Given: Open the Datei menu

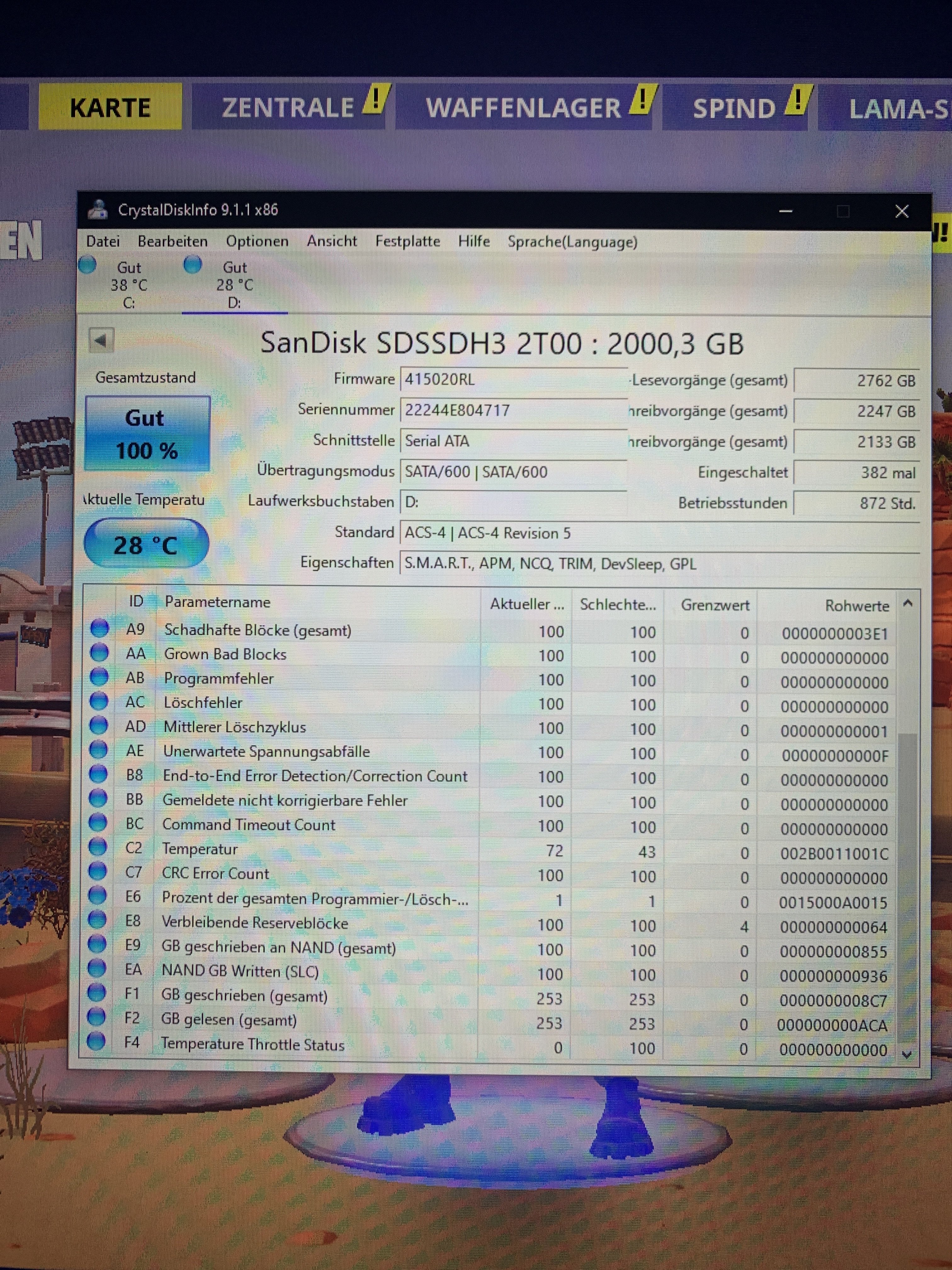Looking at the screenshot, I should (x=103, y=241).
